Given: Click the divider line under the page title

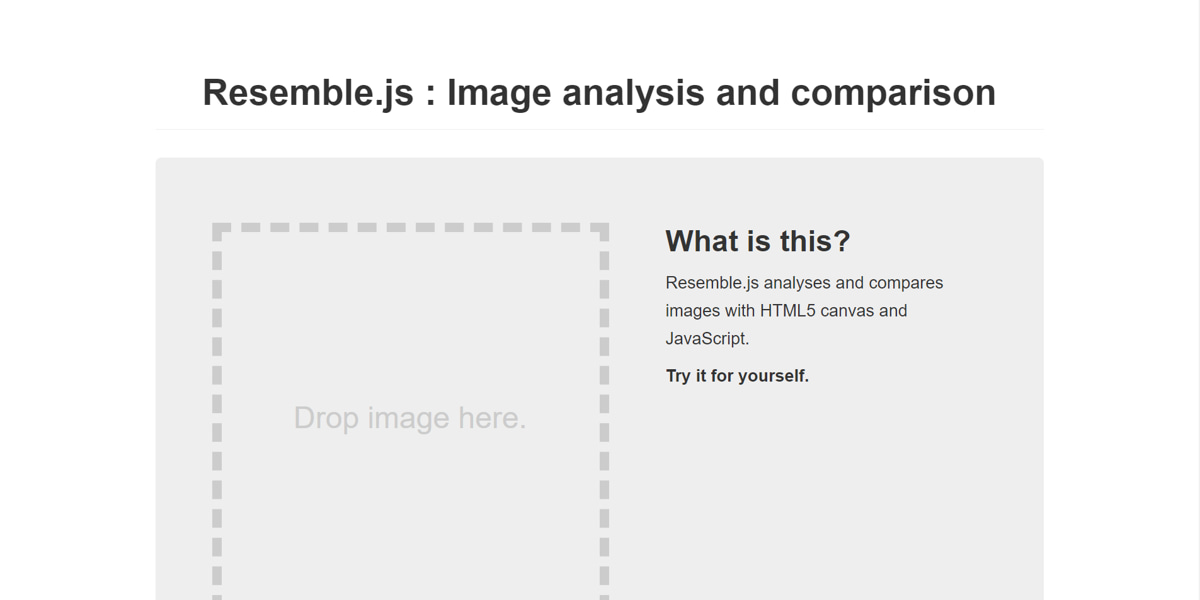Looking at the screenshot, I should [599, 130].
